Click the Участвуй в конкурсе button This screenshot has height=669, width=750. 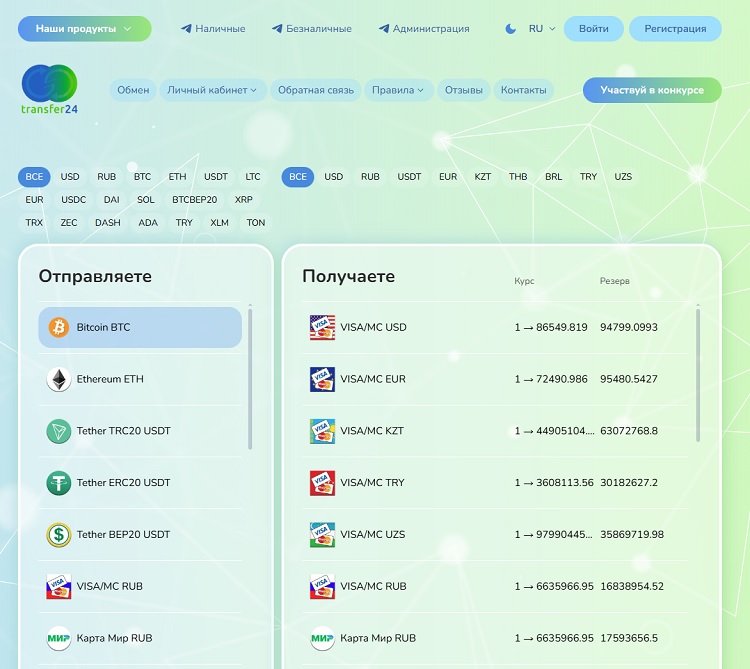651,90
